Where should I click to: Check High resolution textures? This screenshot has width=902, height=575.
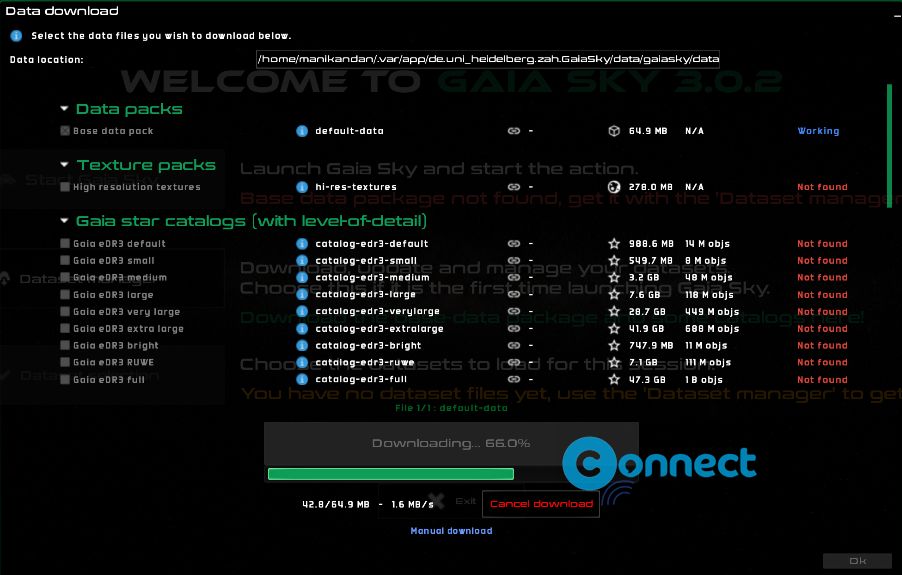[x=65, y=187]
